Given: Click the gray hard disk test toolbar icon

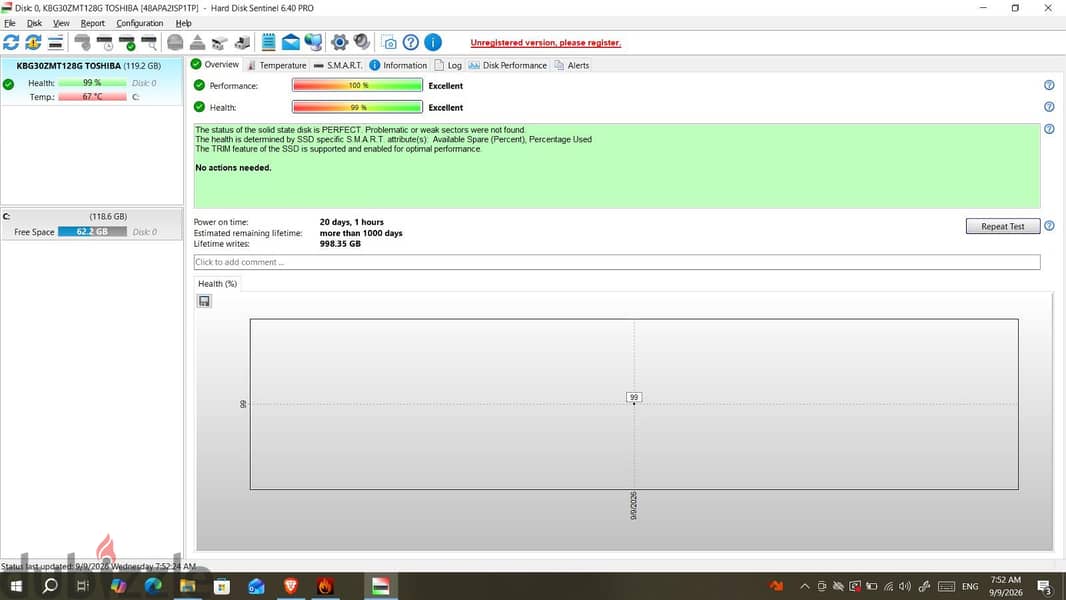Looking at the screenshot, I should click(82, 42).
